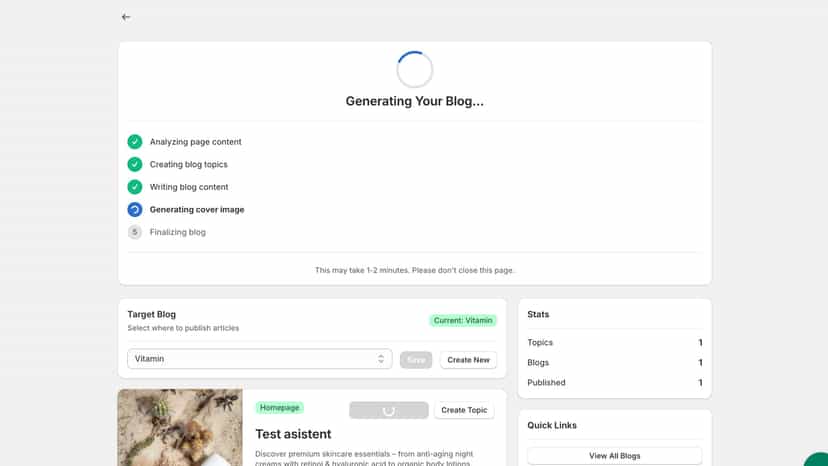Click the Create New blog button

coord(468,360)
